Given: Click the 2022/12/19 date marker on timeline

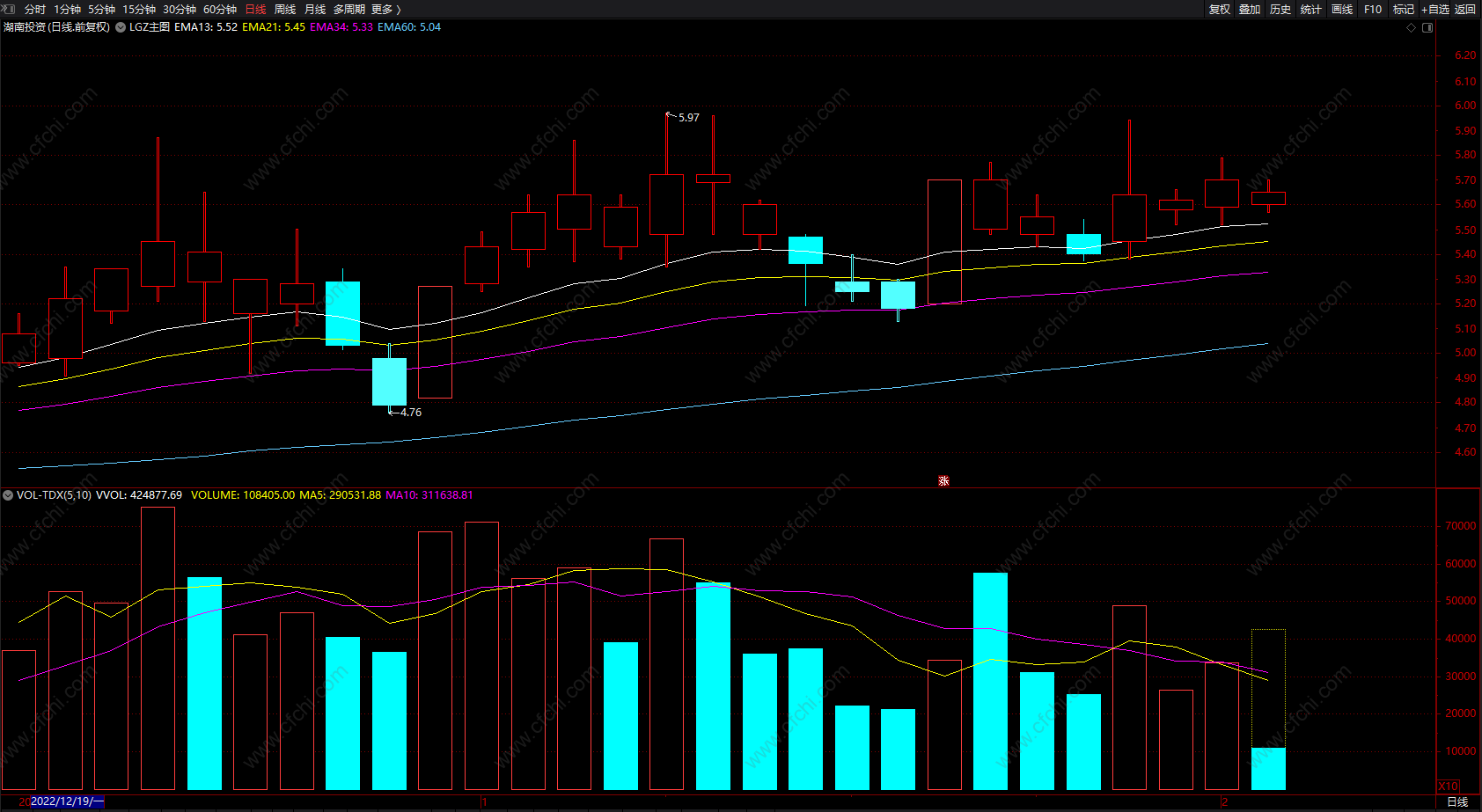Looking at the screenshot, I should pyautogui.click(x=67, y=801).
